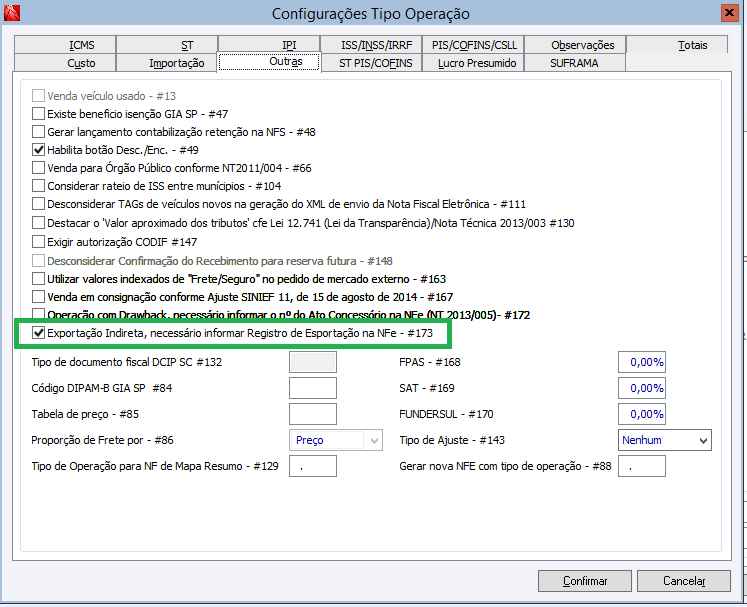Open the PIS/COFINS/CSLL tab
Viewport: 747px width, 607px height.
473,45
